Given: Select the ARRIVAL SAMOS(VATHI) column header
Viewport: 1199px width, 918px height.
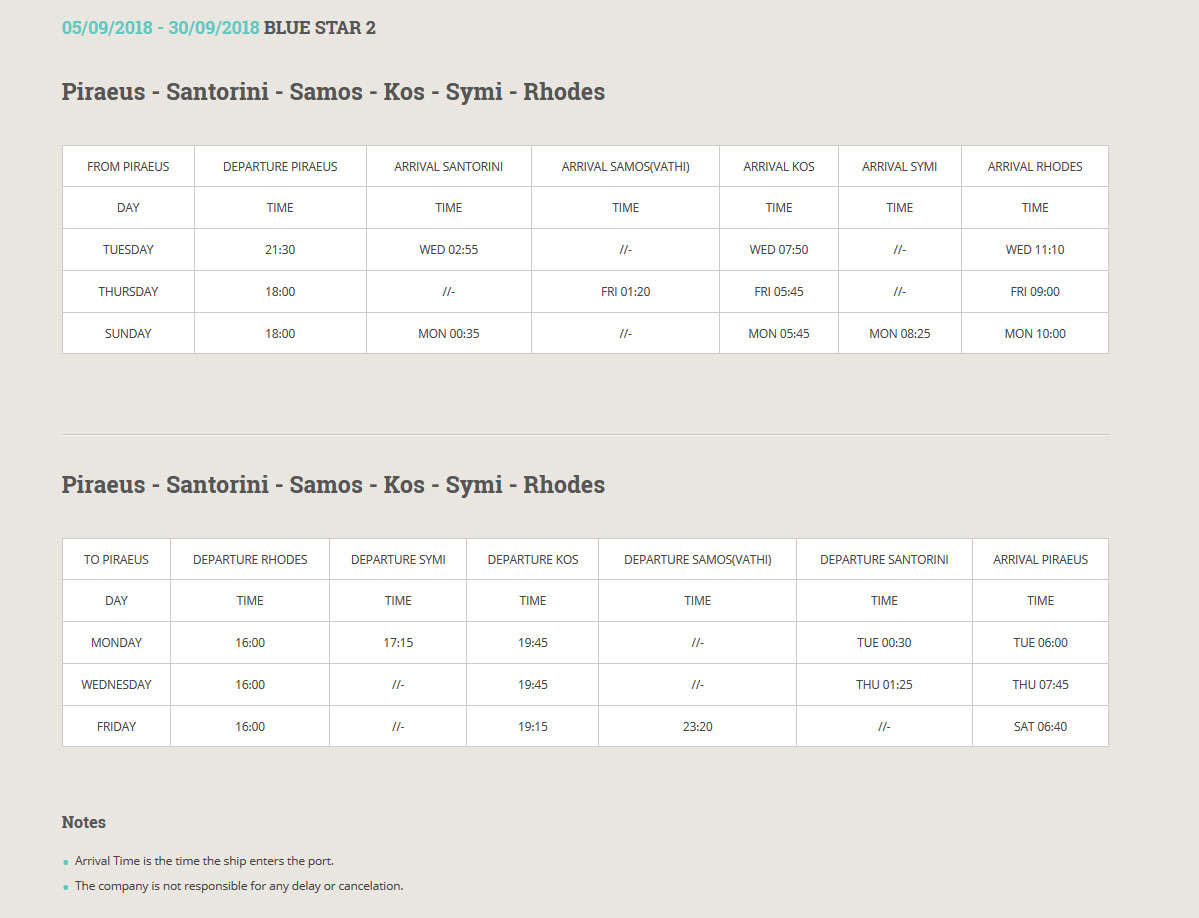Looking at the screenshot, I should pyautogui.click(x=625, y=167).
